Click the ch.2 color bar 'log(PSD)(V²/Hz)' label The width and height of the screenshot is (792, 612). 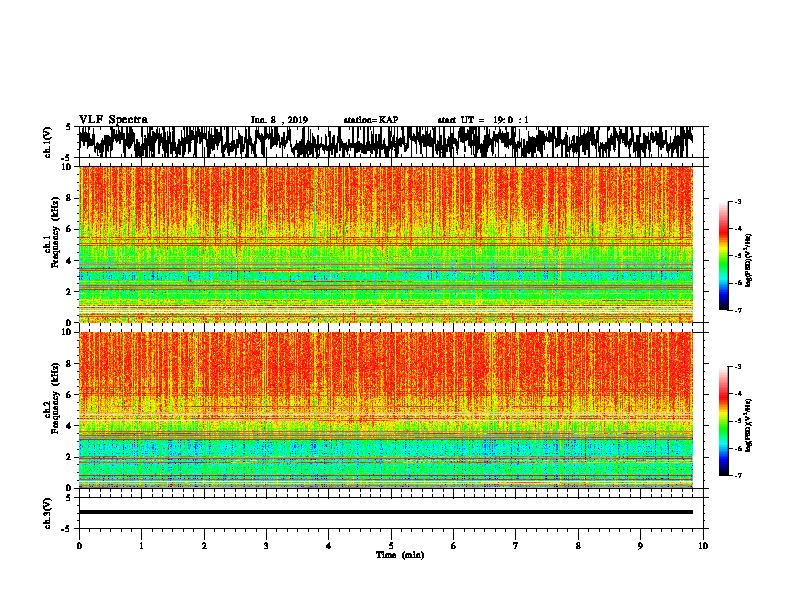click(749, 425)
